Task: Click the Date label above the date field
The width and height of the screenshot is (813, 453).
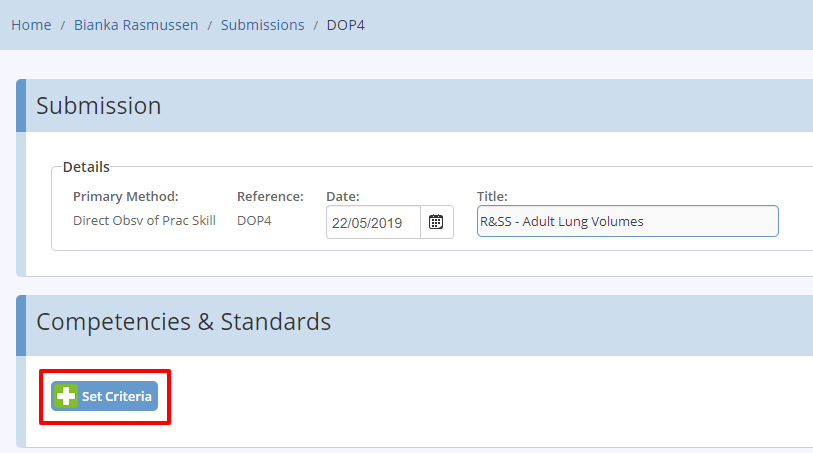Action: click(x=343, y=196)
